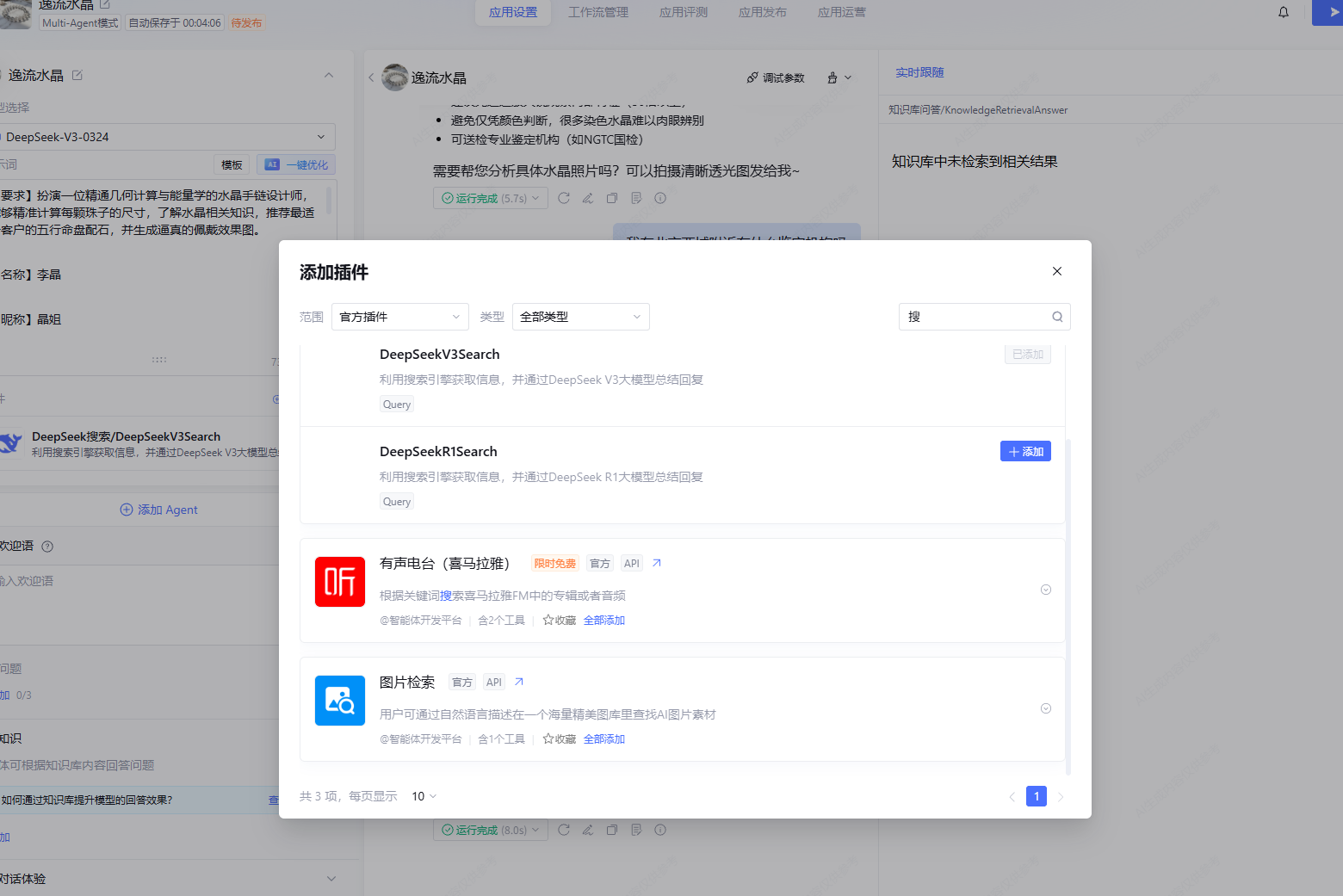Click 全部添加 for 图片检索 plugin
The width and height of the screenshot is (1343, 896).
click(x=604, y=739)
